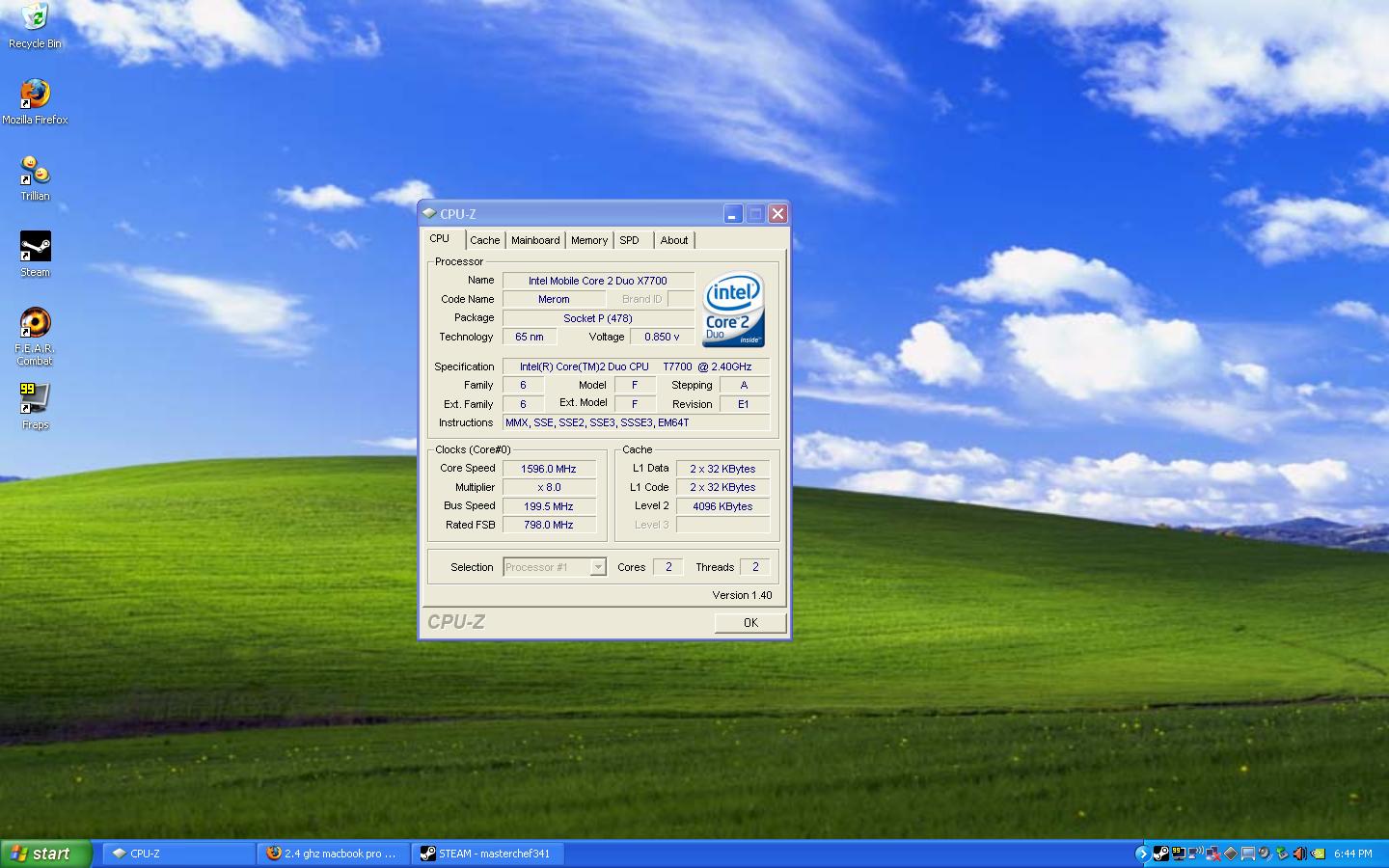Select the Fraps desktop shortcut
This screenshot has height=868, width=1389.
pyautogui.click(x=35, y=405)
